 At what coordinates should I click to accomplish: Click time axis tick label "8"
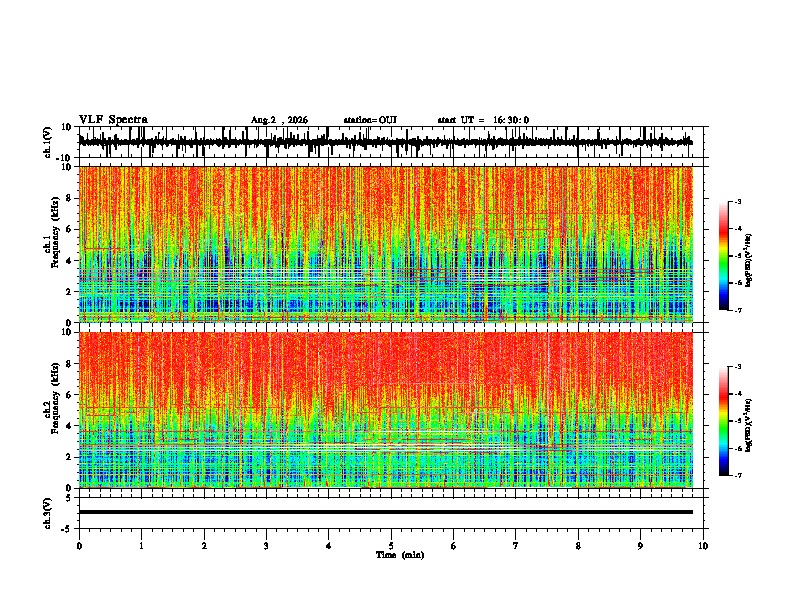point(578,546)
